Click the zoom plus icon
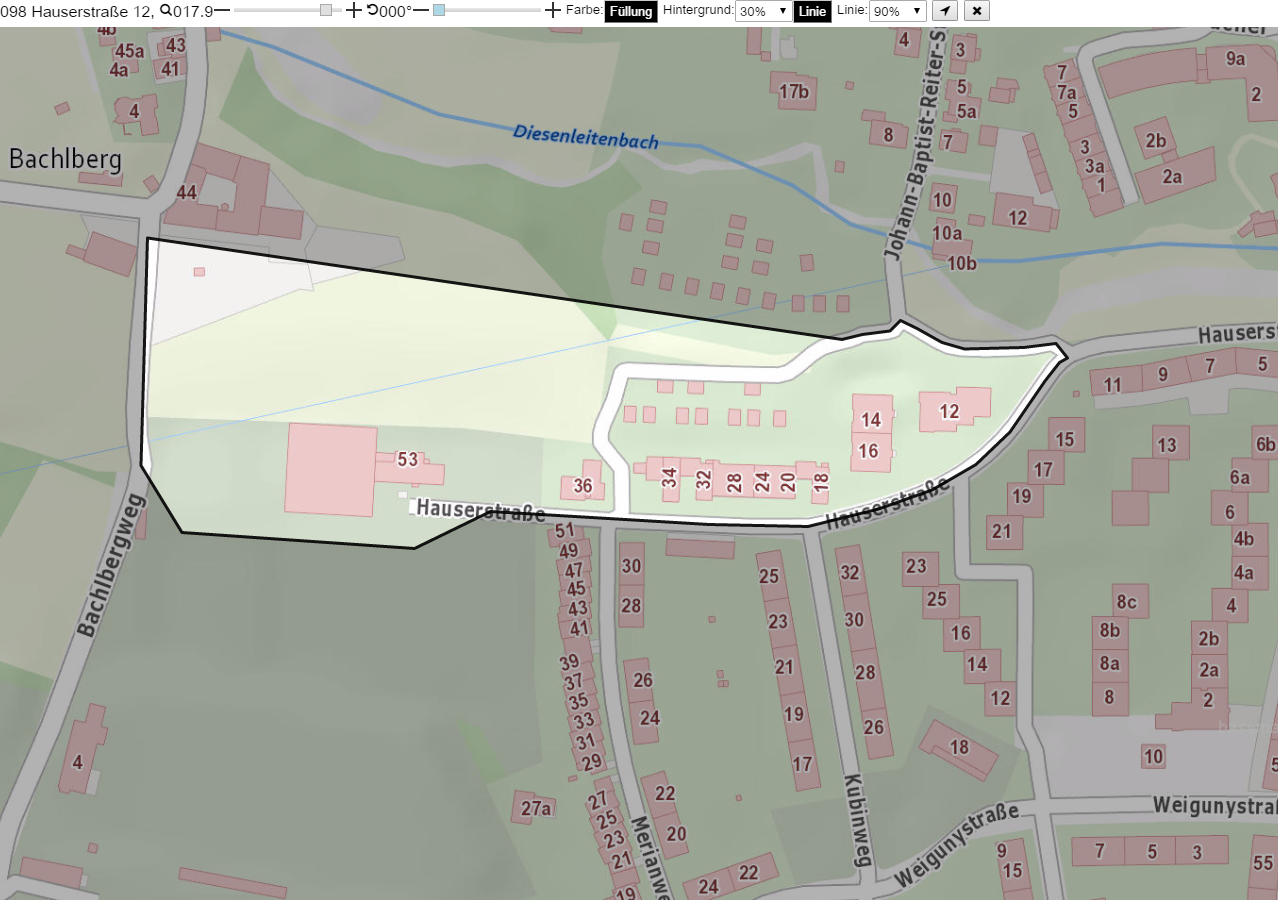 (x=353, y=10)
